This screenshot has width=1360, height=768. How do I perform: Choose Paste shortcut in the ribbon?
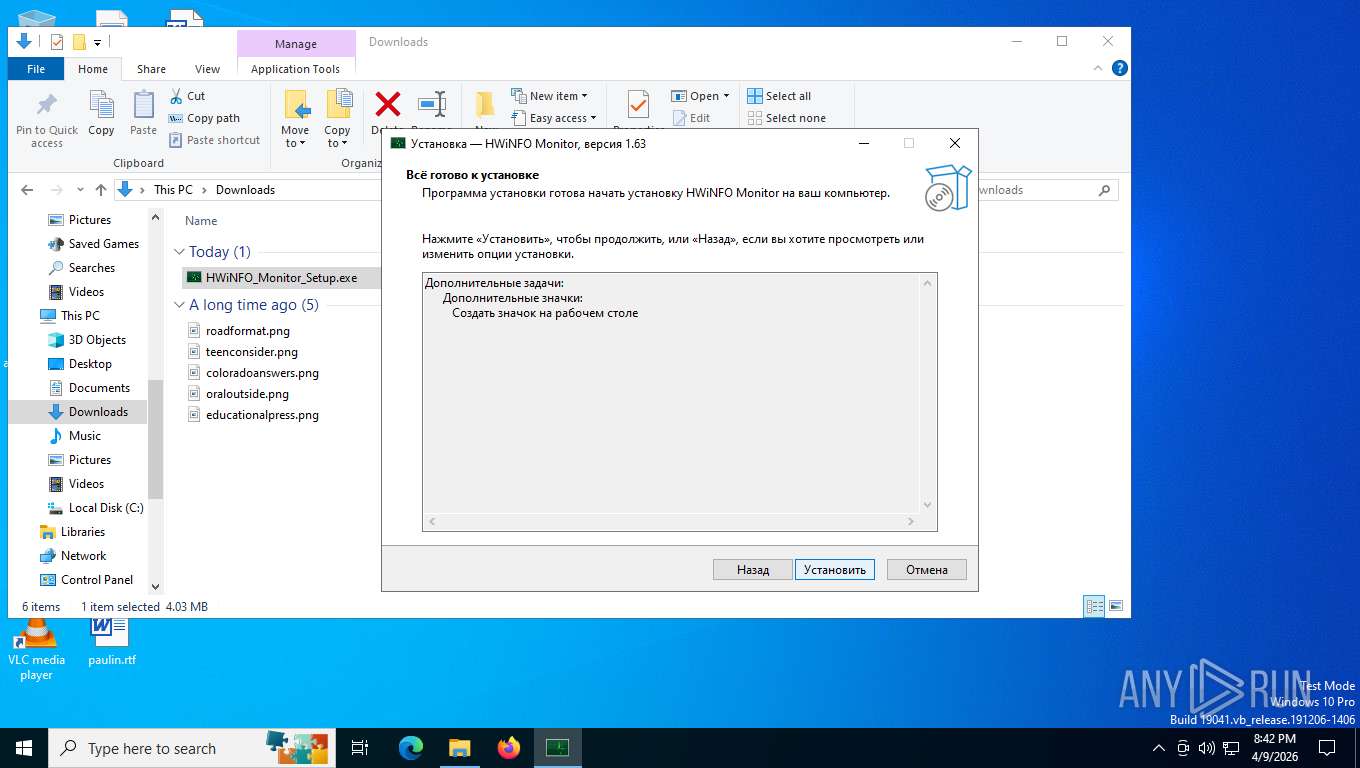[x=214, y=140]
